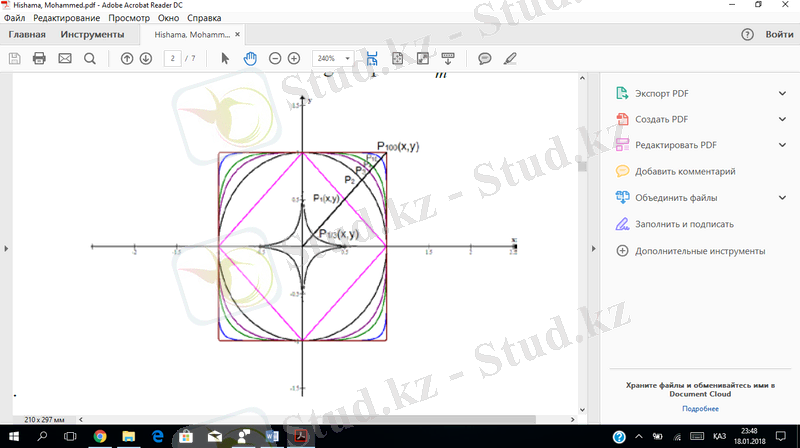The image size is (800, 448).
Task: Select the highlighter pen tool
Action: pos(510,58)
